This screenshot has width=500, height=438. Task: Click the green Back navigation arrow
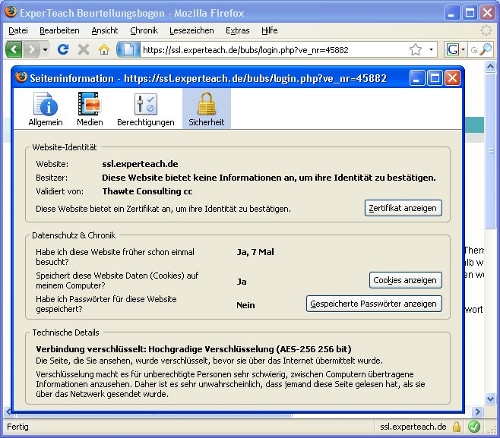(x=14, y=50)
